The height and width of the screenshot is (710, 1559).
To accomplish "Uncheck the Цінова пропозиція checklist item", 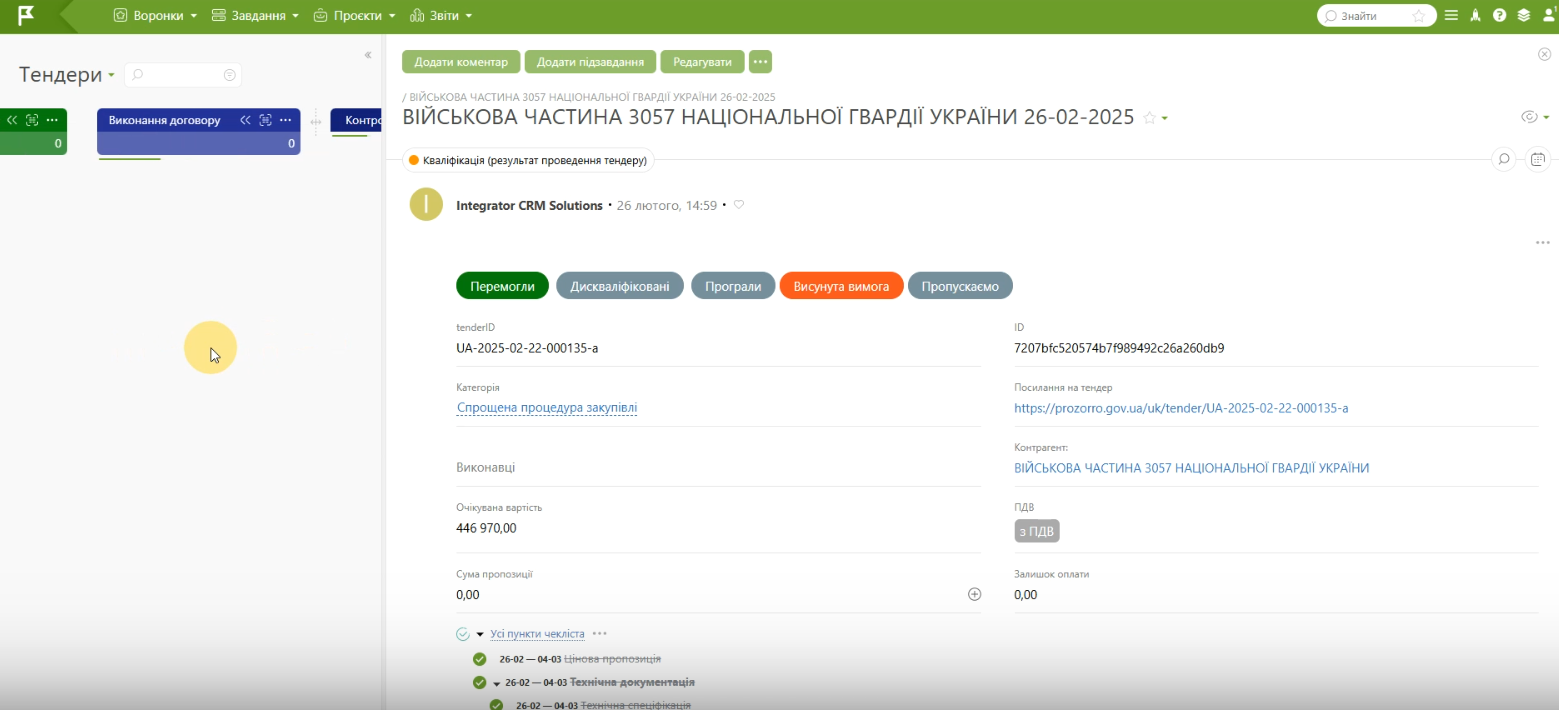I will pos(480,659).
